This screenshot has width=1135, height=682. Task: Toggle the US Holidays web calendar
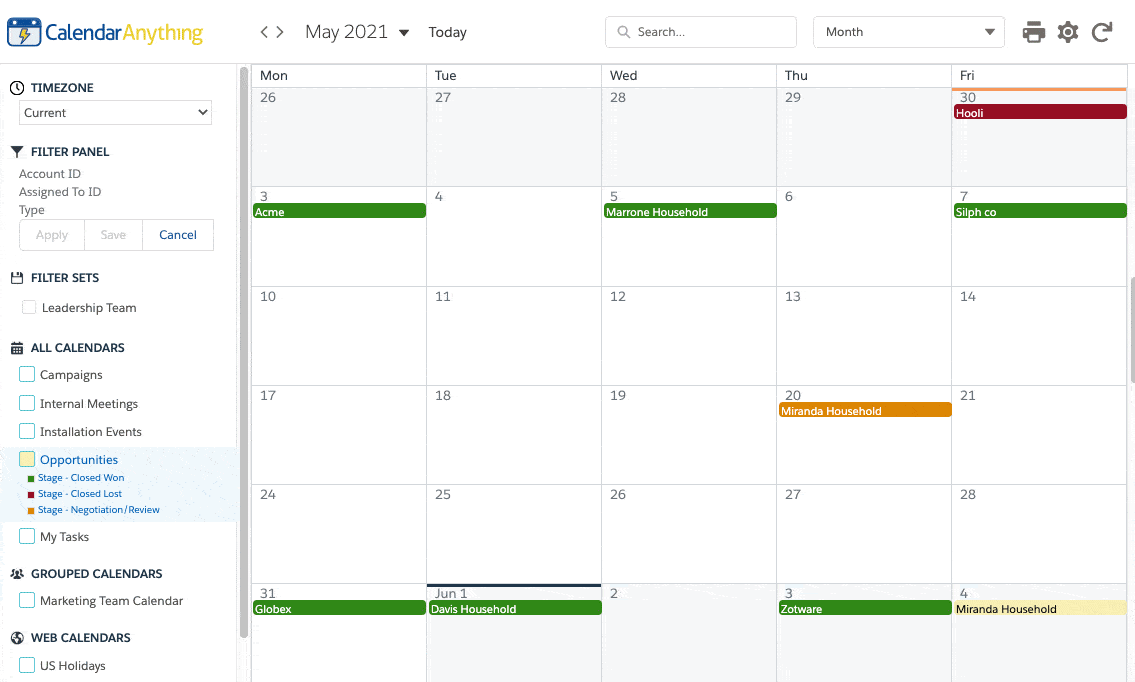pyautogui.click(x=26, y=665)
